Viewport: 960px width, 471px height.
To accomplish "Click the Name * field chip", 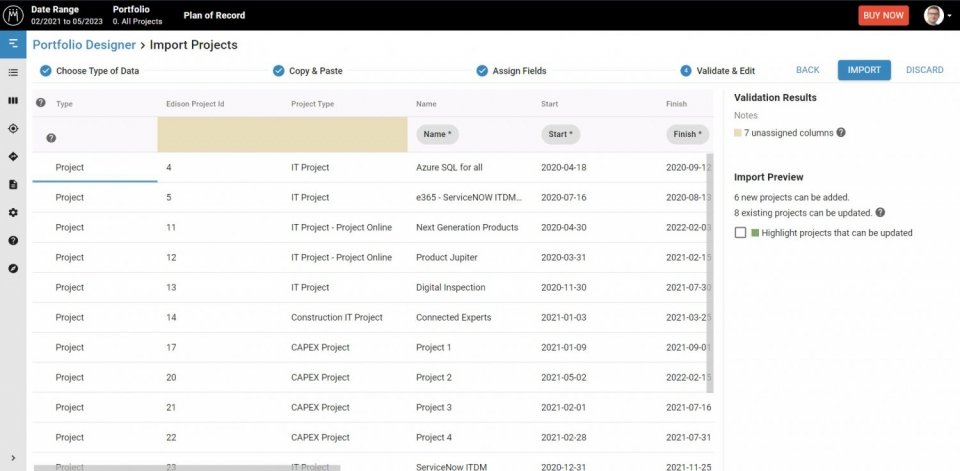I will [x=437, y=134].
